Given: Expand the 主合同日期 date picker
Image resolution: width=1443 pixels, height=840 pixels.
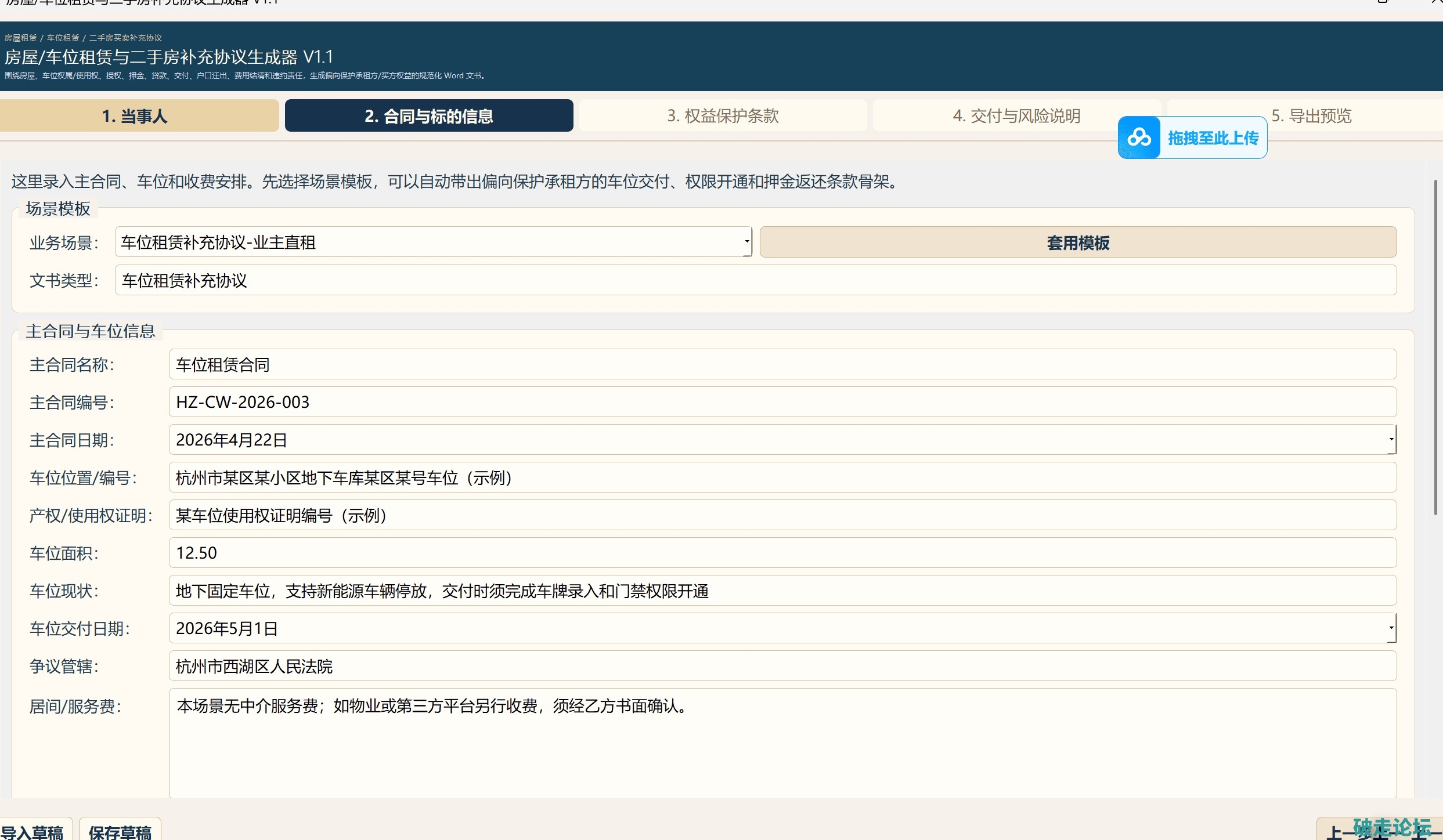Looking at the screenshot, I should click(1391, 439).
